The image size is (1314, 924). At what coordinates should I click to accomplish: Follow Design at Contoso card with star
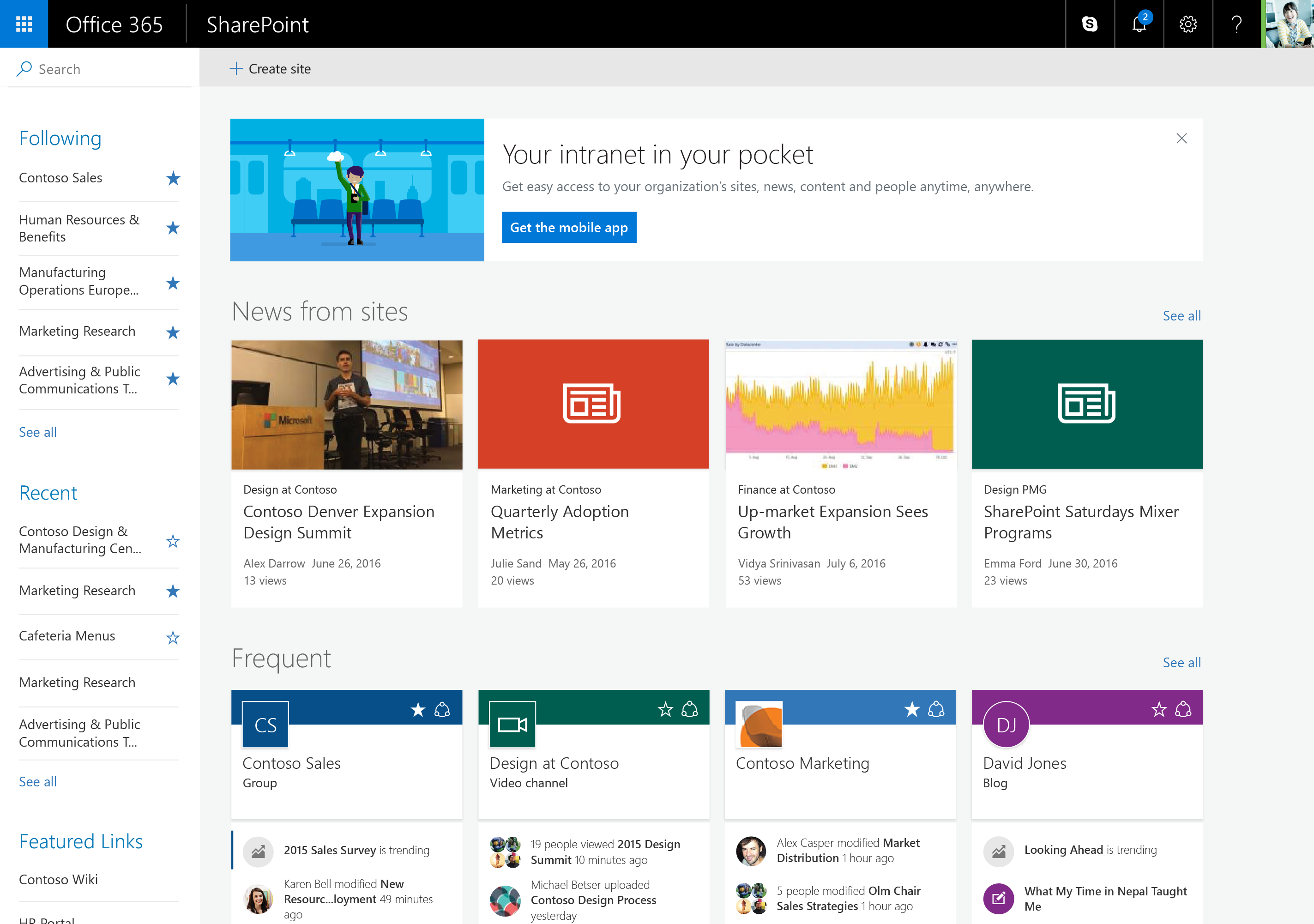tap(665, 710)
